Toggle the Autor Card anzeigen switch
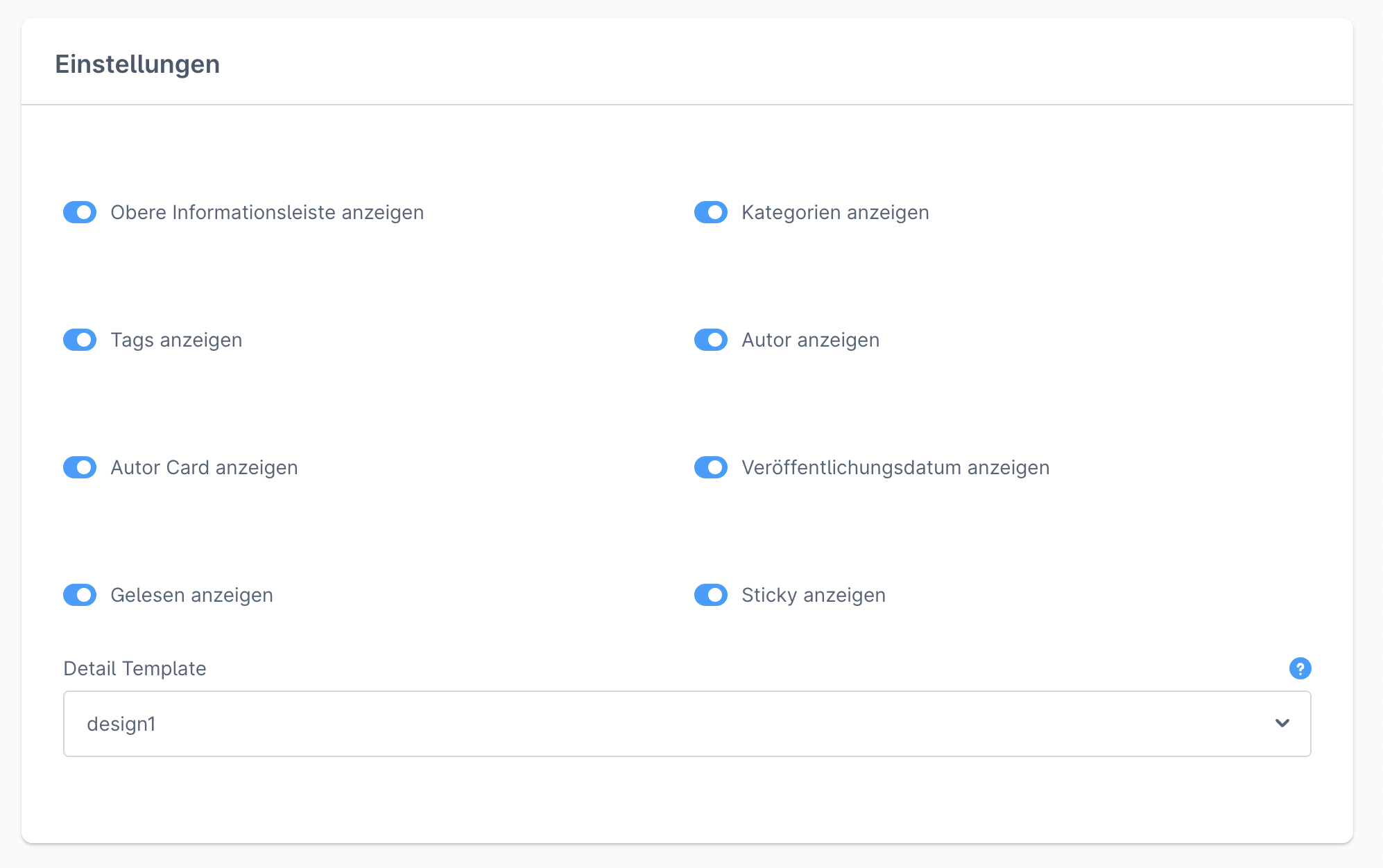The image size is (1383, 868). click(80, 467)
